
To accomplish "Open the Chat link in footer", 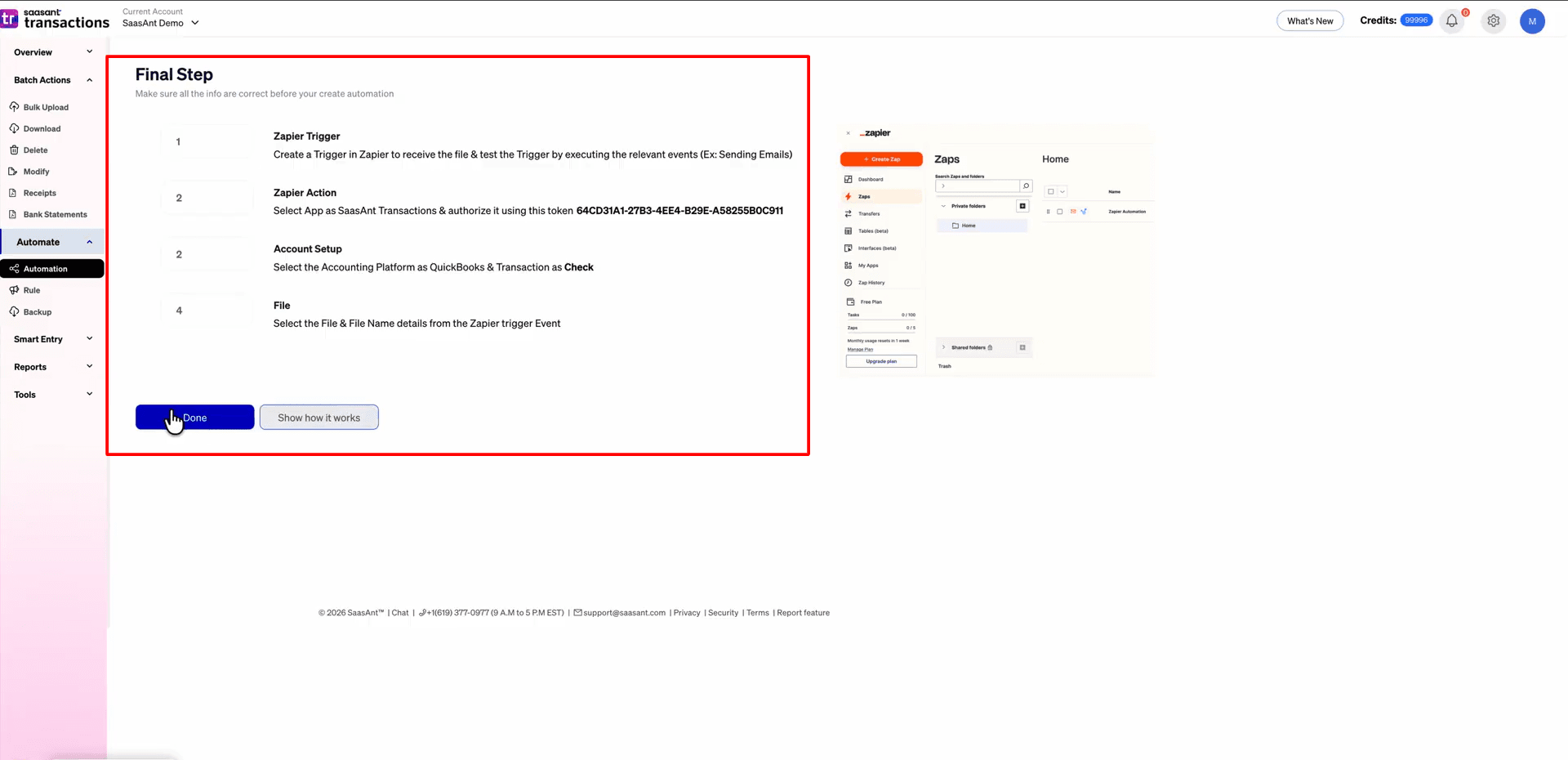I will (399, 613).
